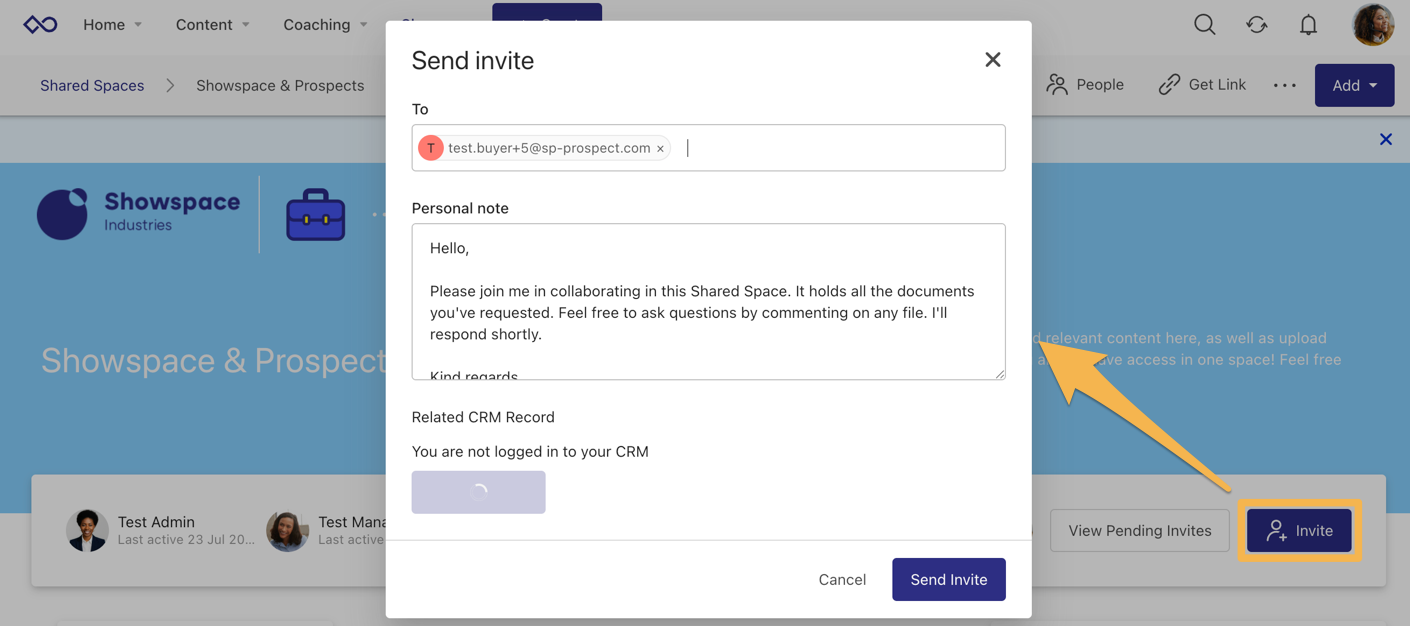The width and height of the screenshot is (1410, 626).
Task: Expand the Add dropdown
Action: [x=1354, y=85]
